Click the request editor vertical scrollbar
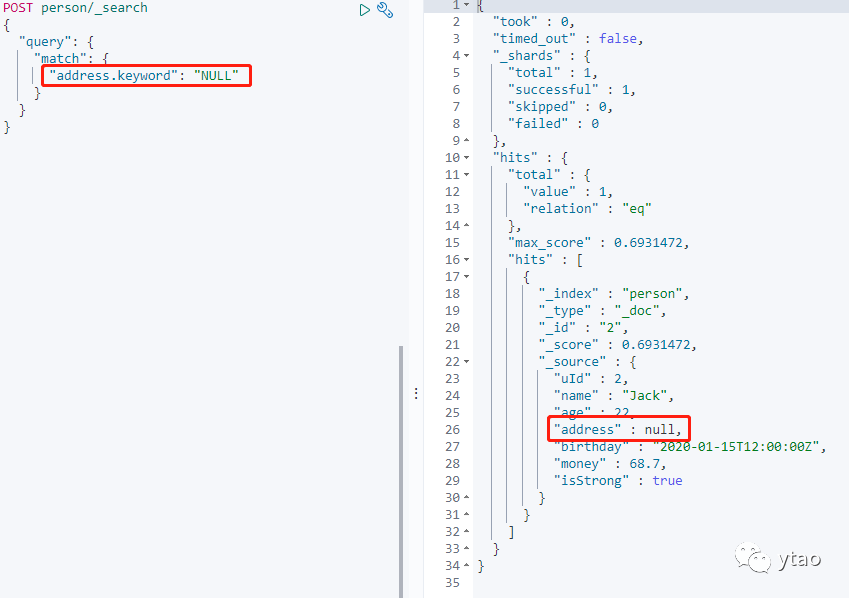The width and height of the screenshot is (849, 598). (x=401, y=471)
